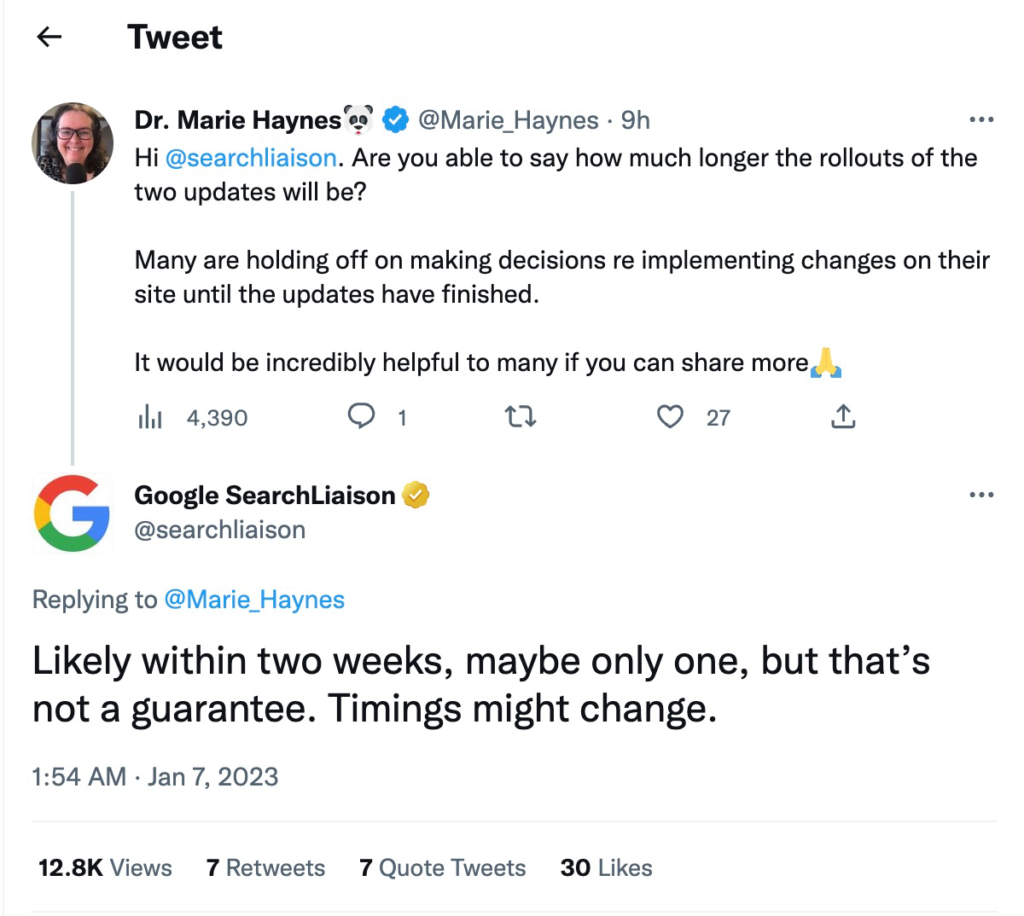Click the back arrow icon
The width and height of the screenshot is (1024, 916).
pyautogui.click(x=48, y=37)
